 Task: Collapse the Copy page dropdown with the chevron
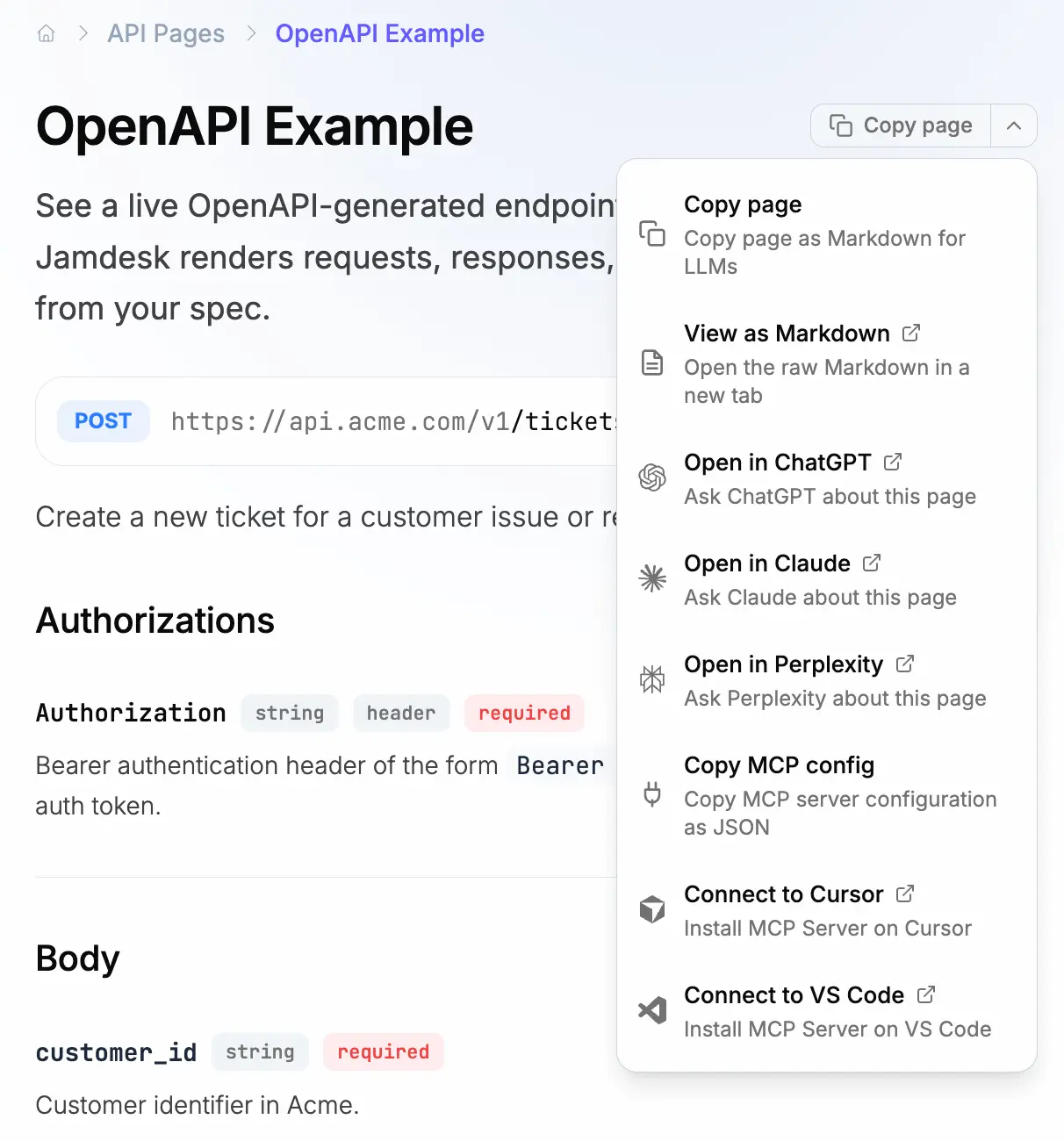pyautogui.click(x=1014, y=126)
